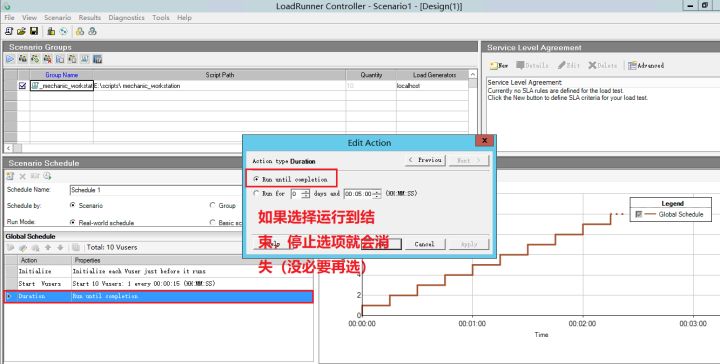
Task: Click the Start Time clock icon
Action: (x=47, y=176)
